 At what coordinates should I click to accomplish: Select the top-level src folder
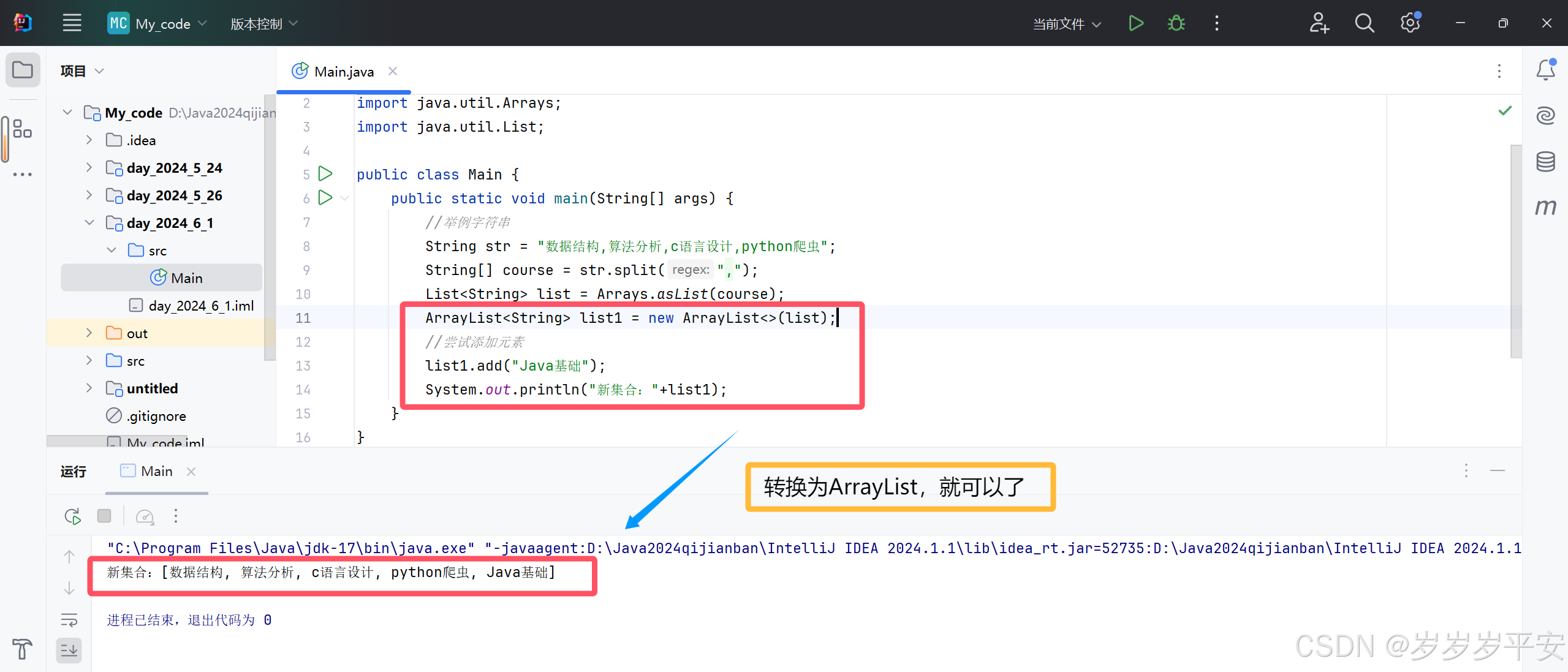coord(126,360)
